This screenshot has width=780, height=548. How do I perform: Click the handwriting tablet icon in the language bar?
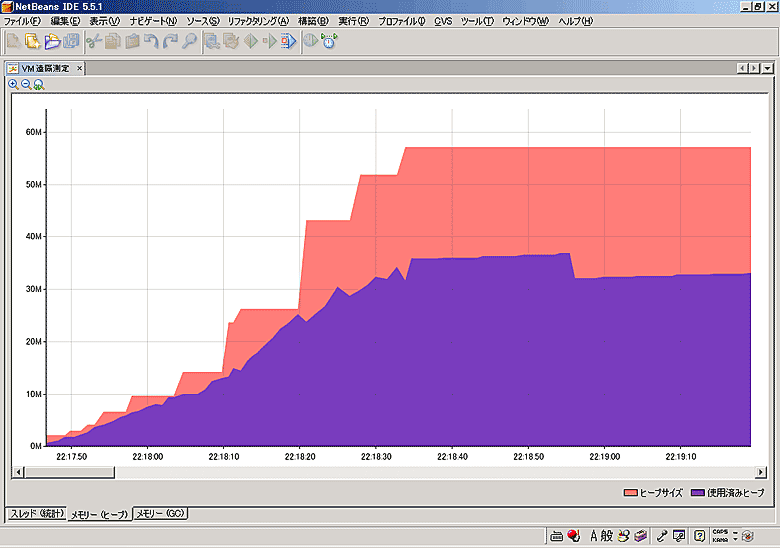click(x=679, y=536)
